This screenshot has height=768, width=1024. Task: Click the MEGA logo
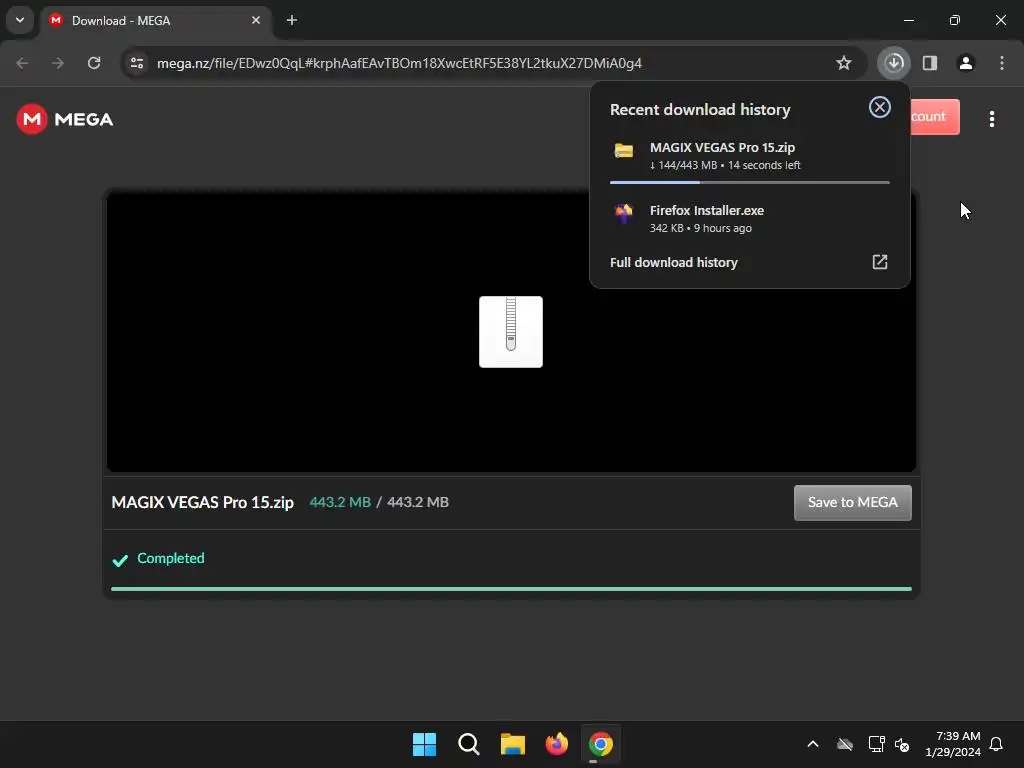(65, 119)
